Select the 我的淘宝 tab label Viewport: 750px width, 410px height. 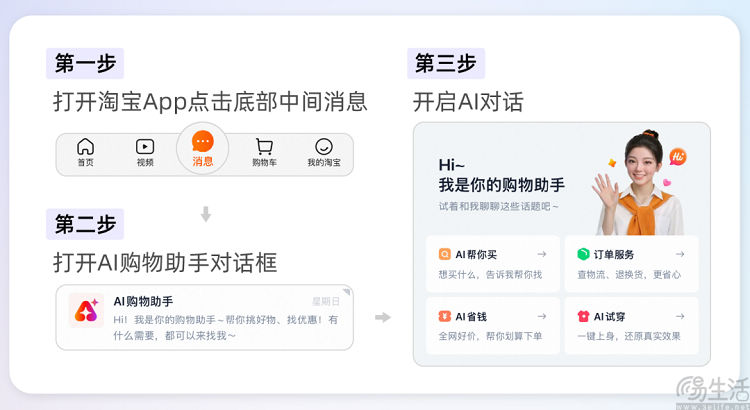[x=324, y=163]
